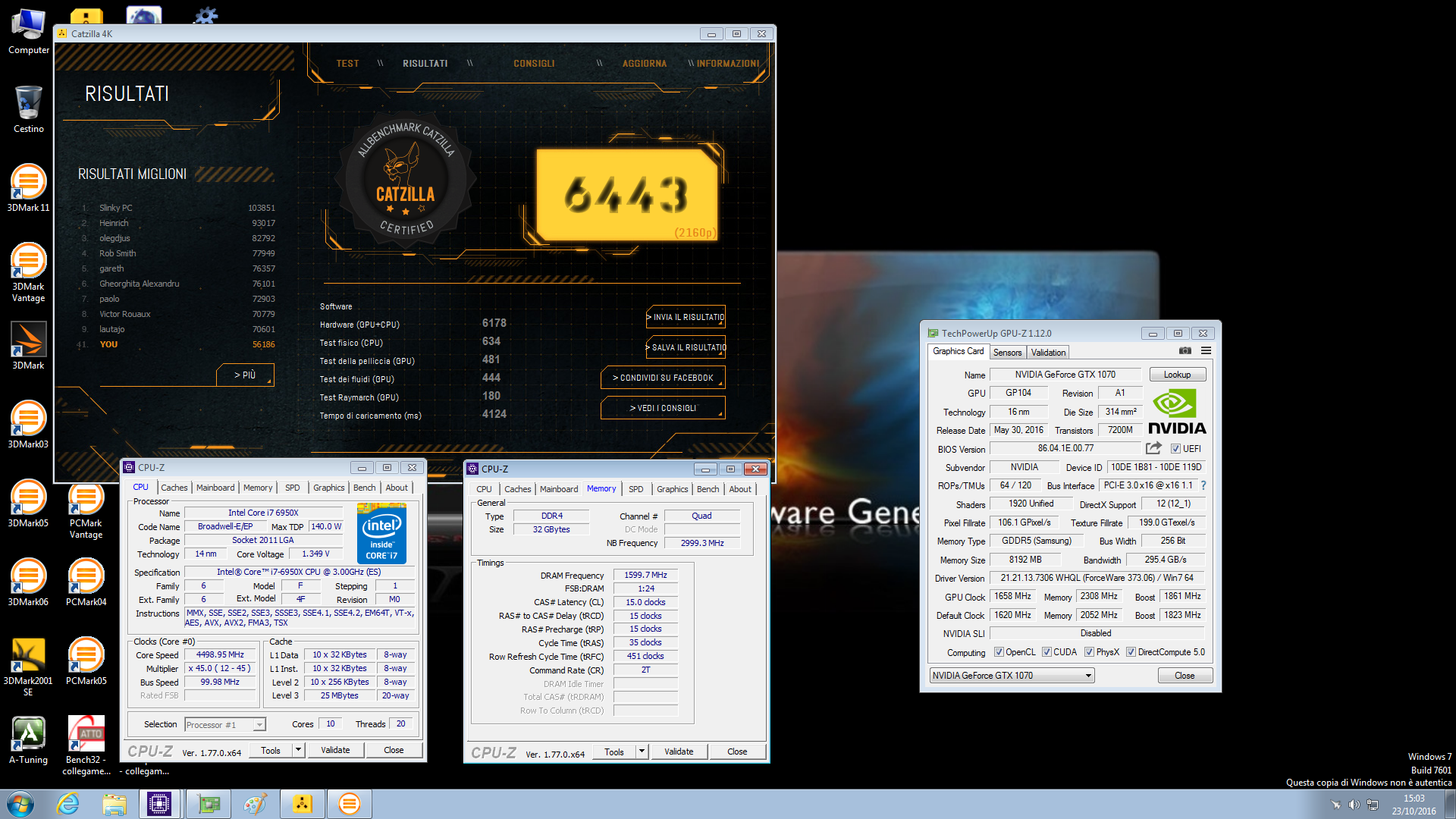Click the NVIDIA logo in GPU-Z
Screen dimensions: 1456x819
pyautogui.click(x=1176, y=412)
